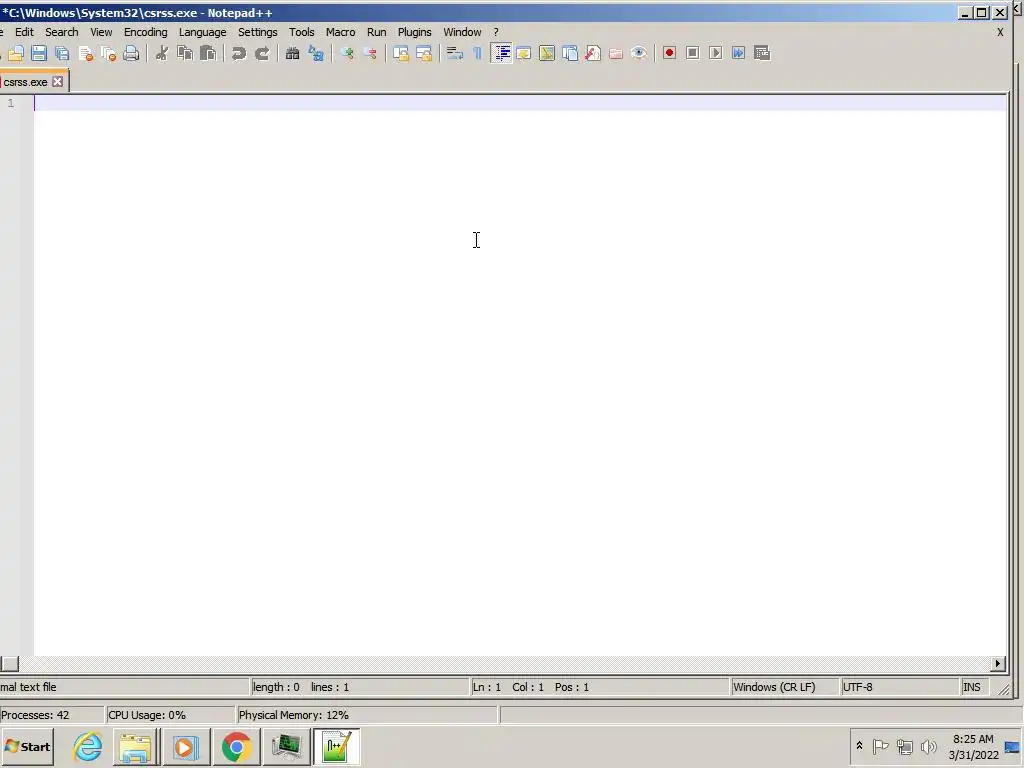Click the Close document toolbar icon

click(x=86, y=53)
